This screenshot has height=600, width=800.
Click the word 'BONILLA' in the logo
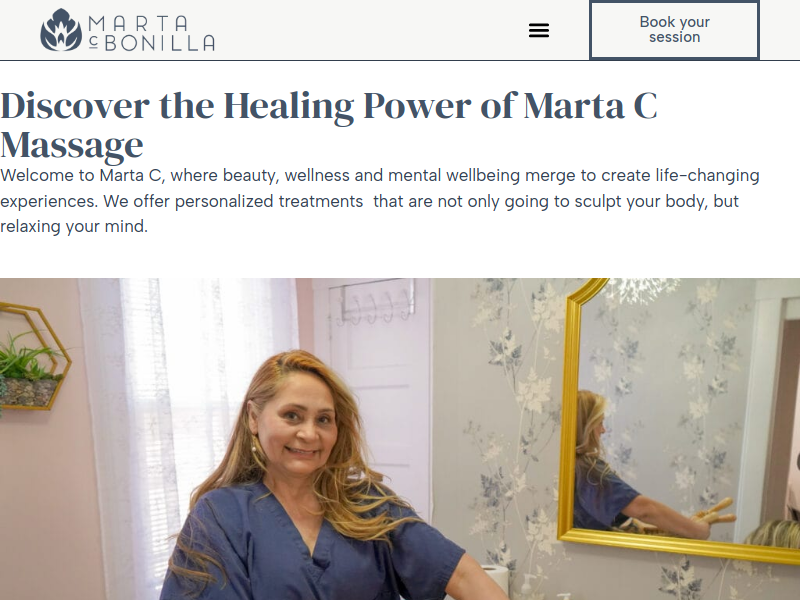[x=160, y=43]
